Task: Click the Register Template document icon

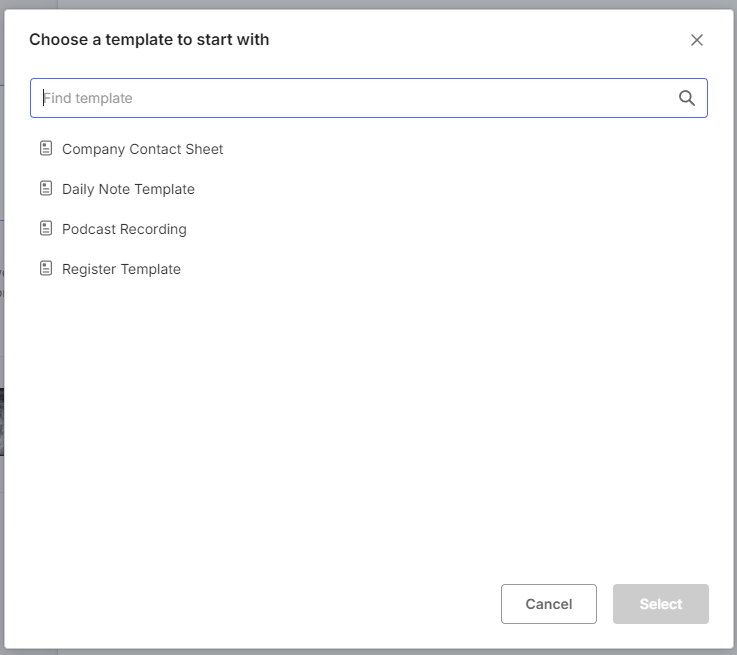Action: [46, 269]
